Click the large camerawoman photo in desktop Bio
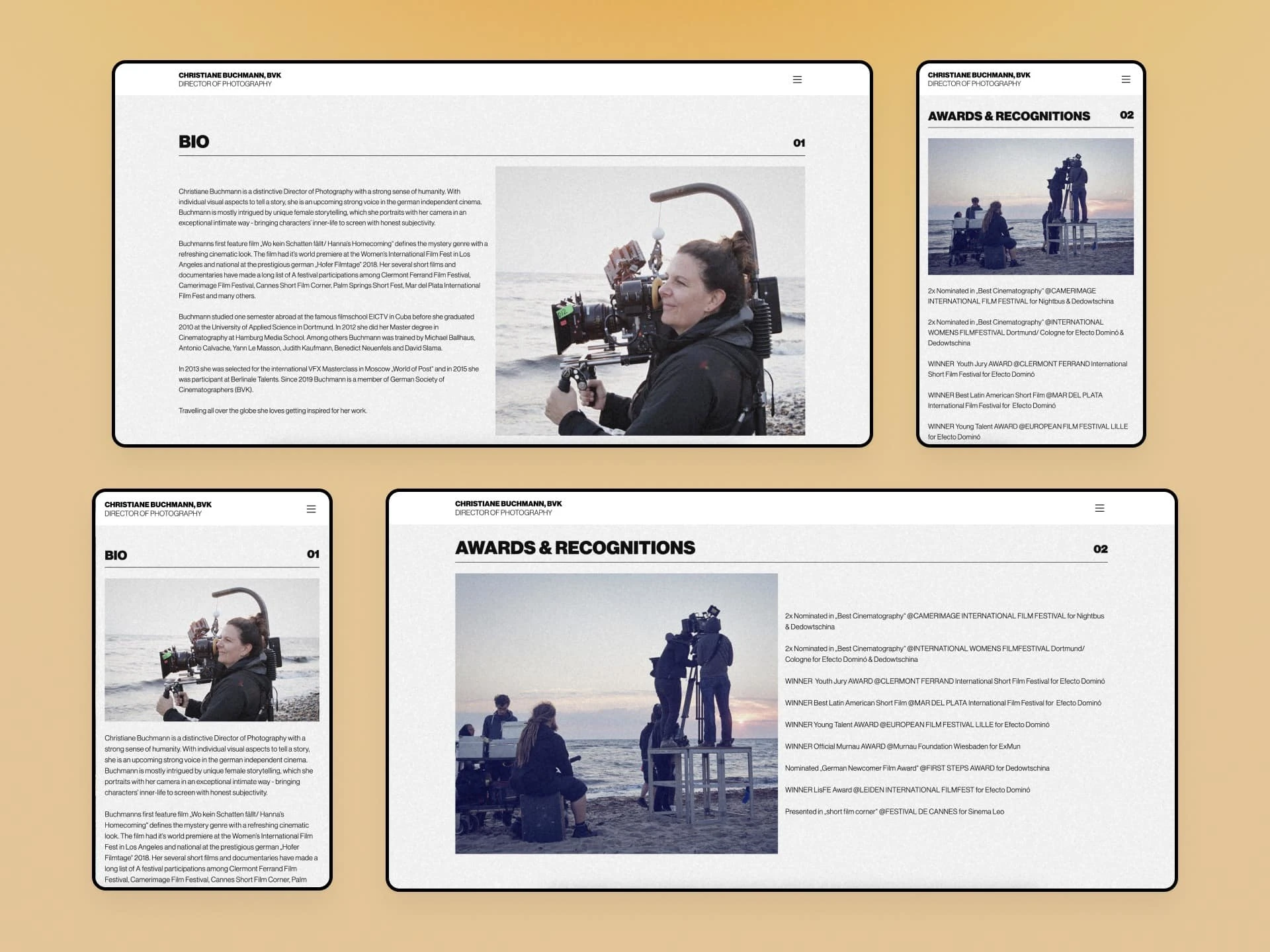 [x=650, y=301]
